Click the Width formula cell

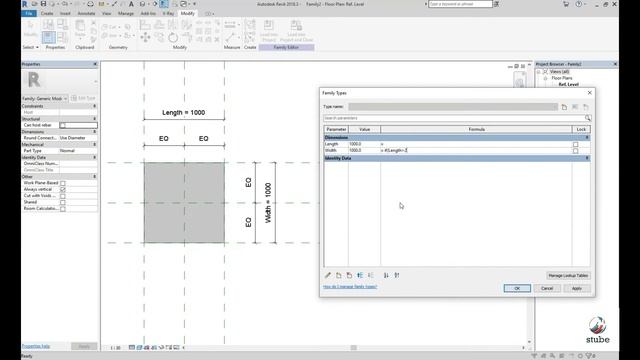coord(476,151)
